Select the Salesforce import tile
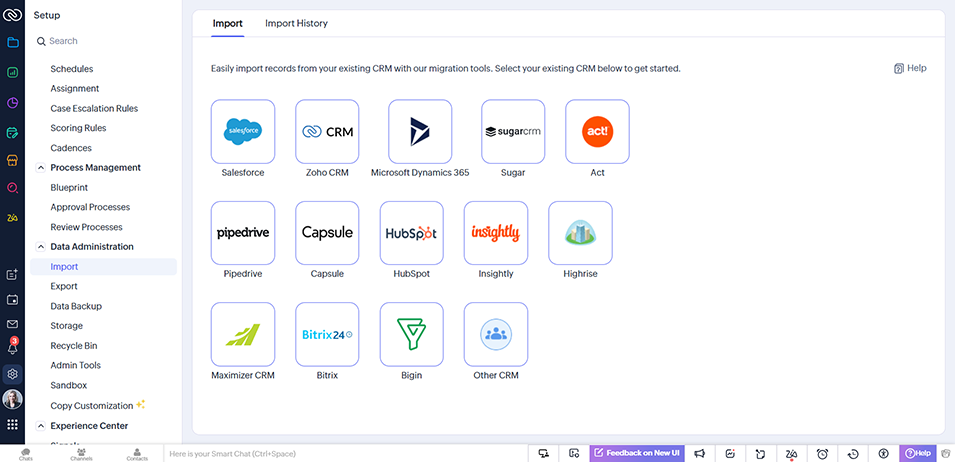Screen dimensions: 955x462 point(243,131)
